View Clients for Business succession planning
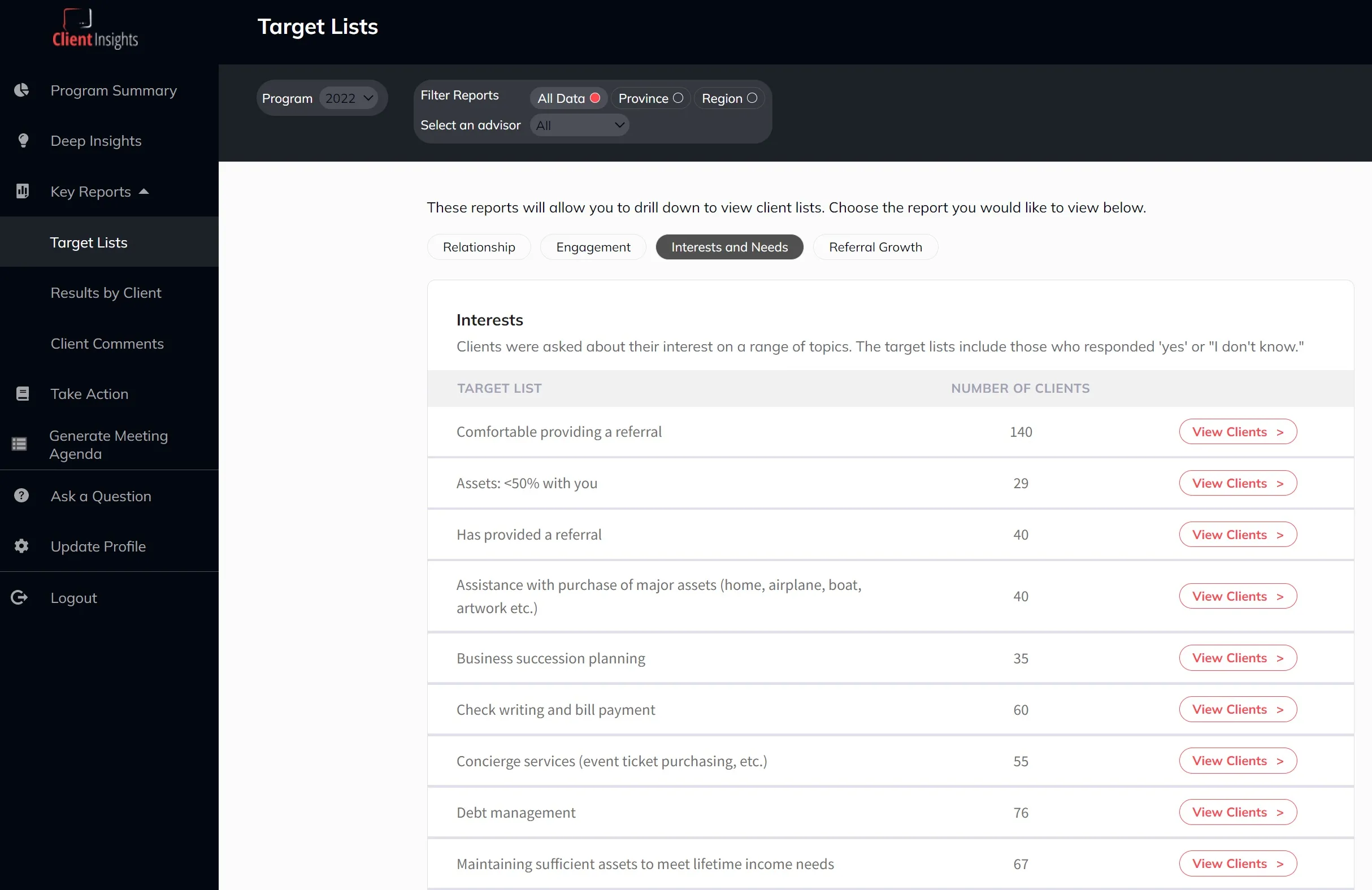This screenshot has height=890, width=1372. pyautogui.click(x=1238, y=658)
